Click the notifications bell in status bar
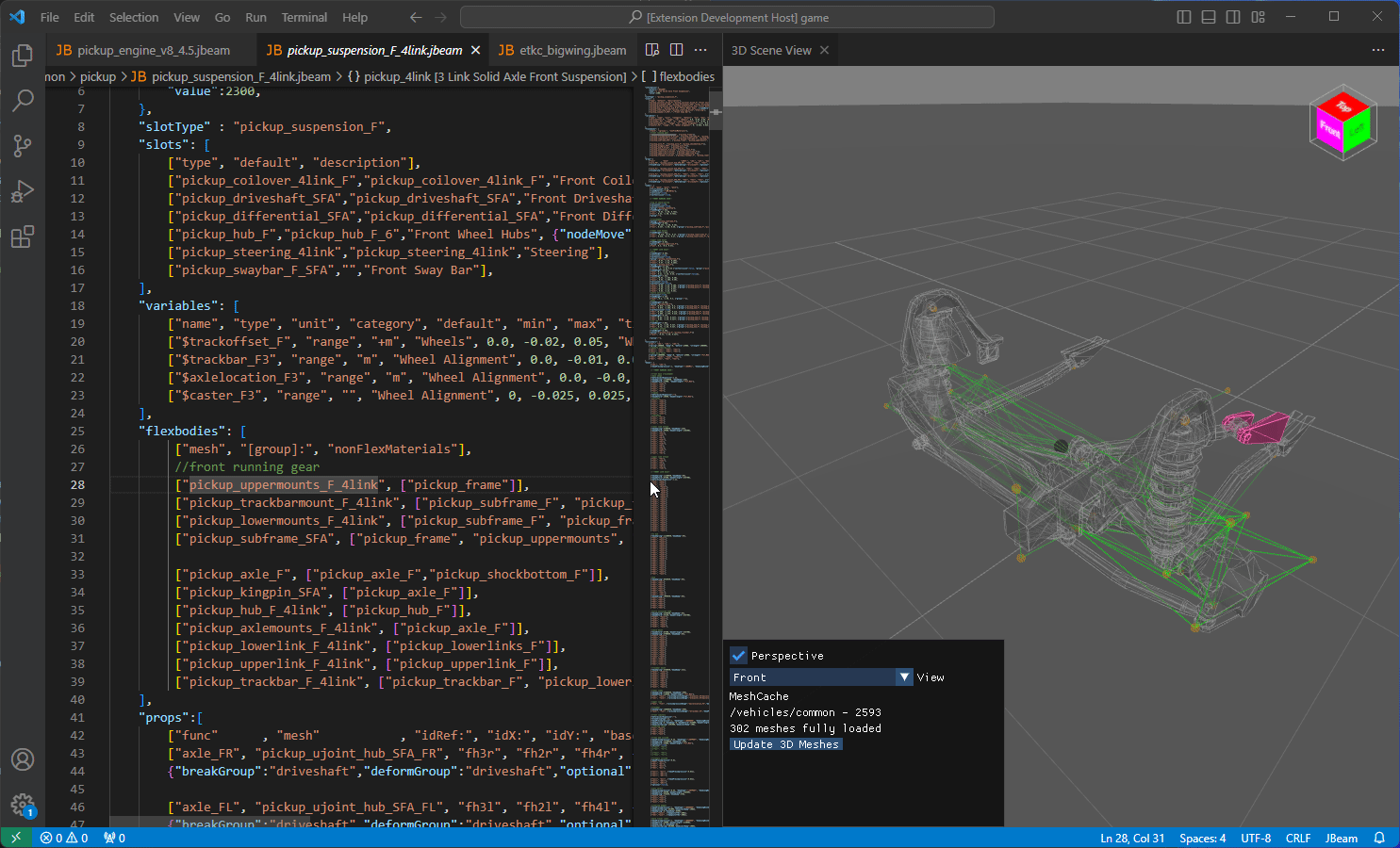 coord(1379,838)
